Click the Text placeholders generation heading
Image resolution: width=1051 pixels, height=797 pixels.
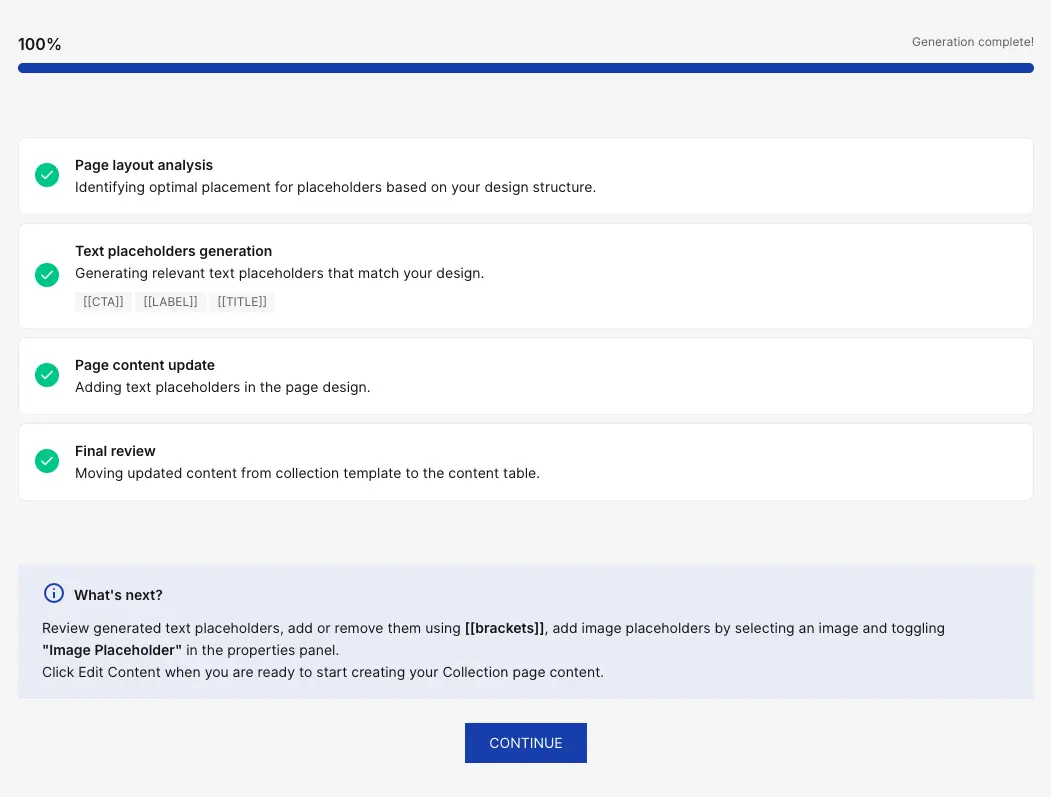[x=173, y=251]
